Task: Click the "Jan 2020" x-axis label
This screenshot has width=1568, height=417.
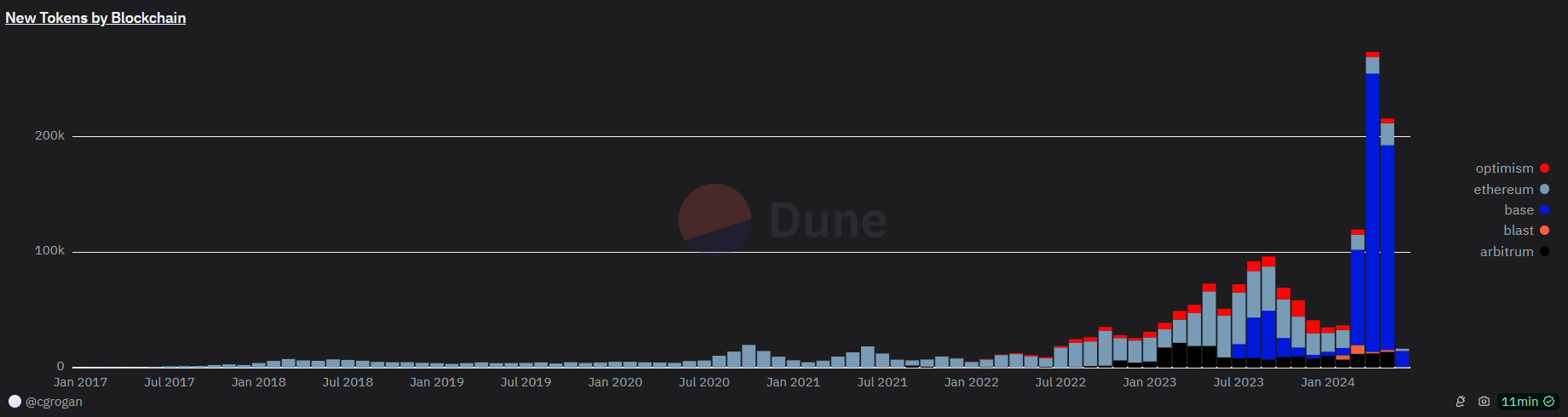Action: point(615,382)
